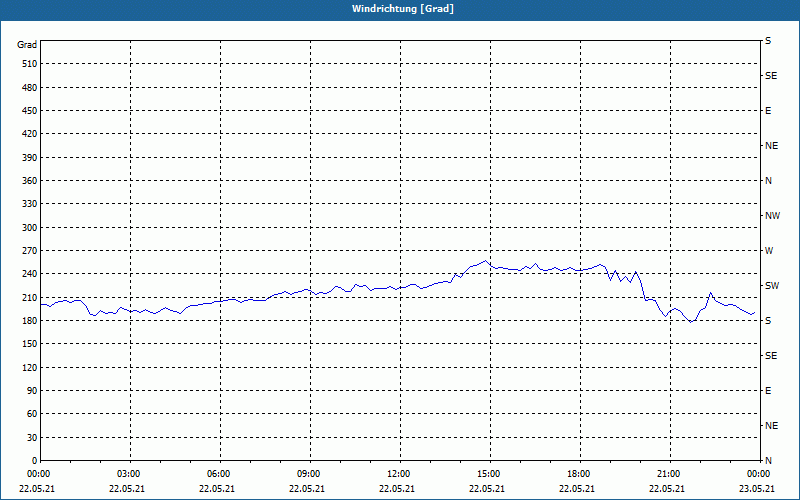Image resolution: width=800 pixels, height=500 pixels.
Task: Click the y-axis value 30
Action: 32,437
